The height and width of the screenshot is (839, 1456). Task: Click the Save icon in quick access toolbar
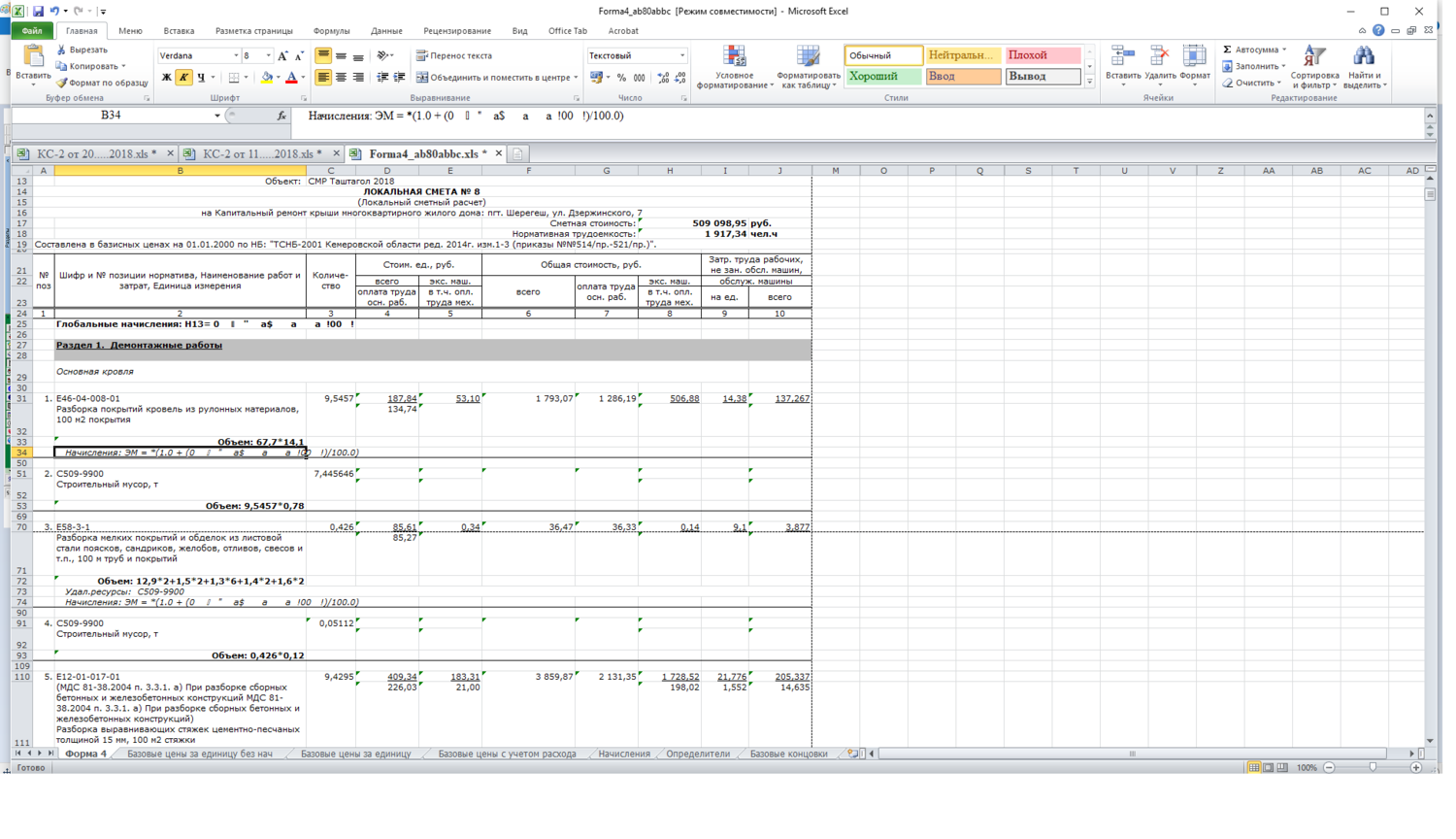pyautogui.click(x=38, y=11)
